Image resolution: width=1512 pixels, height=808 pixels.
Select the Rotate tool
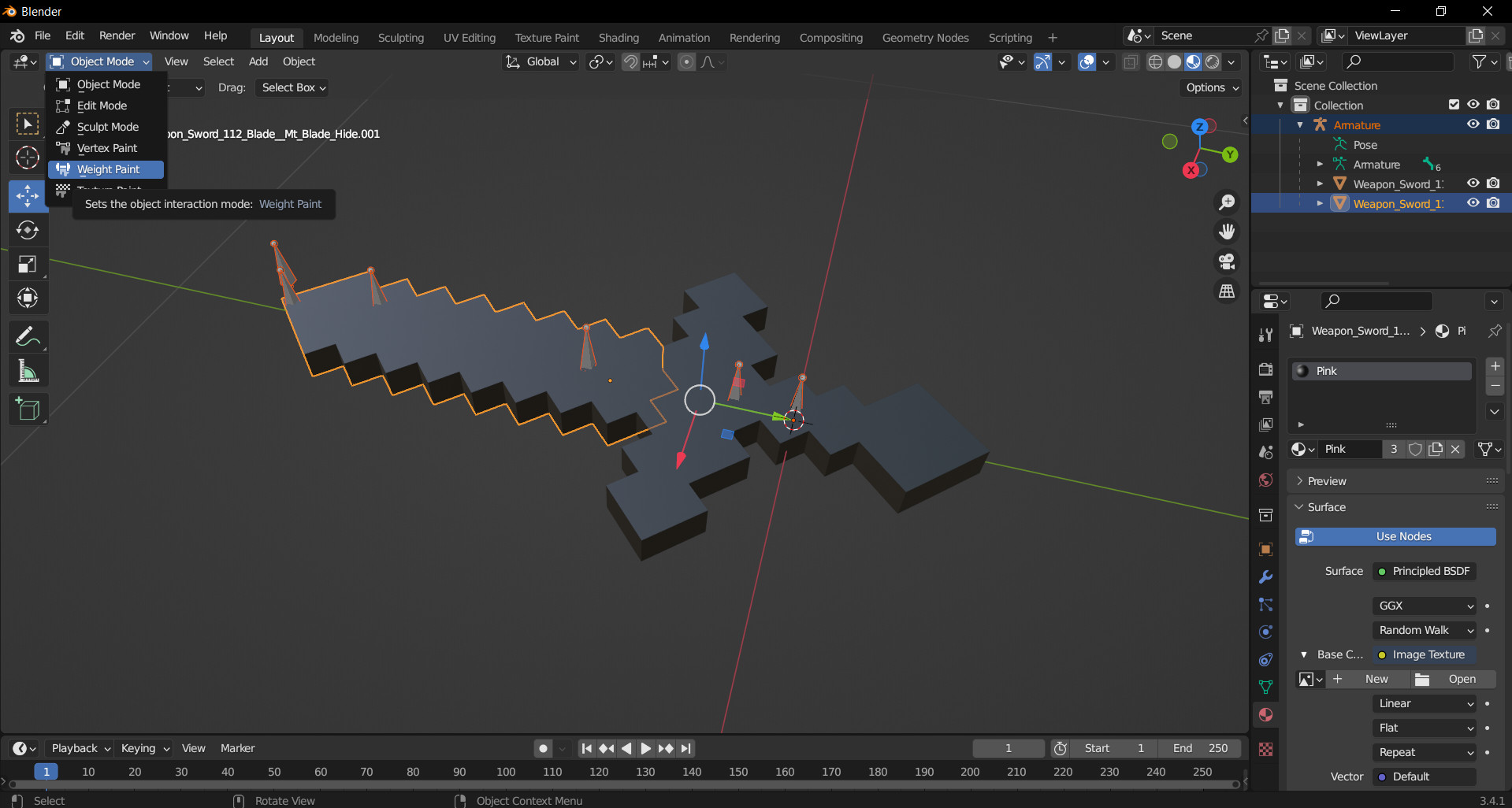(x=28, y=230)
